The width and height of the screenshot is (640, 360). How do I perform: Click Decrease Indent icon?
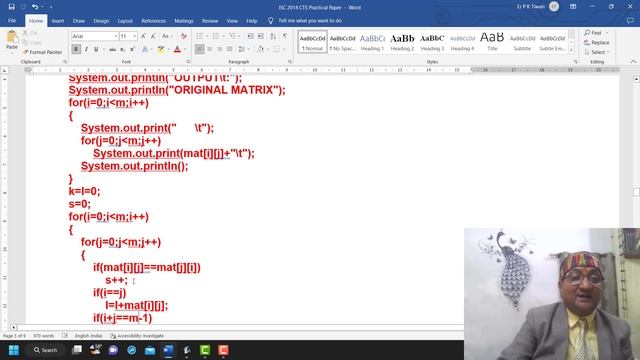coord(250,36)
